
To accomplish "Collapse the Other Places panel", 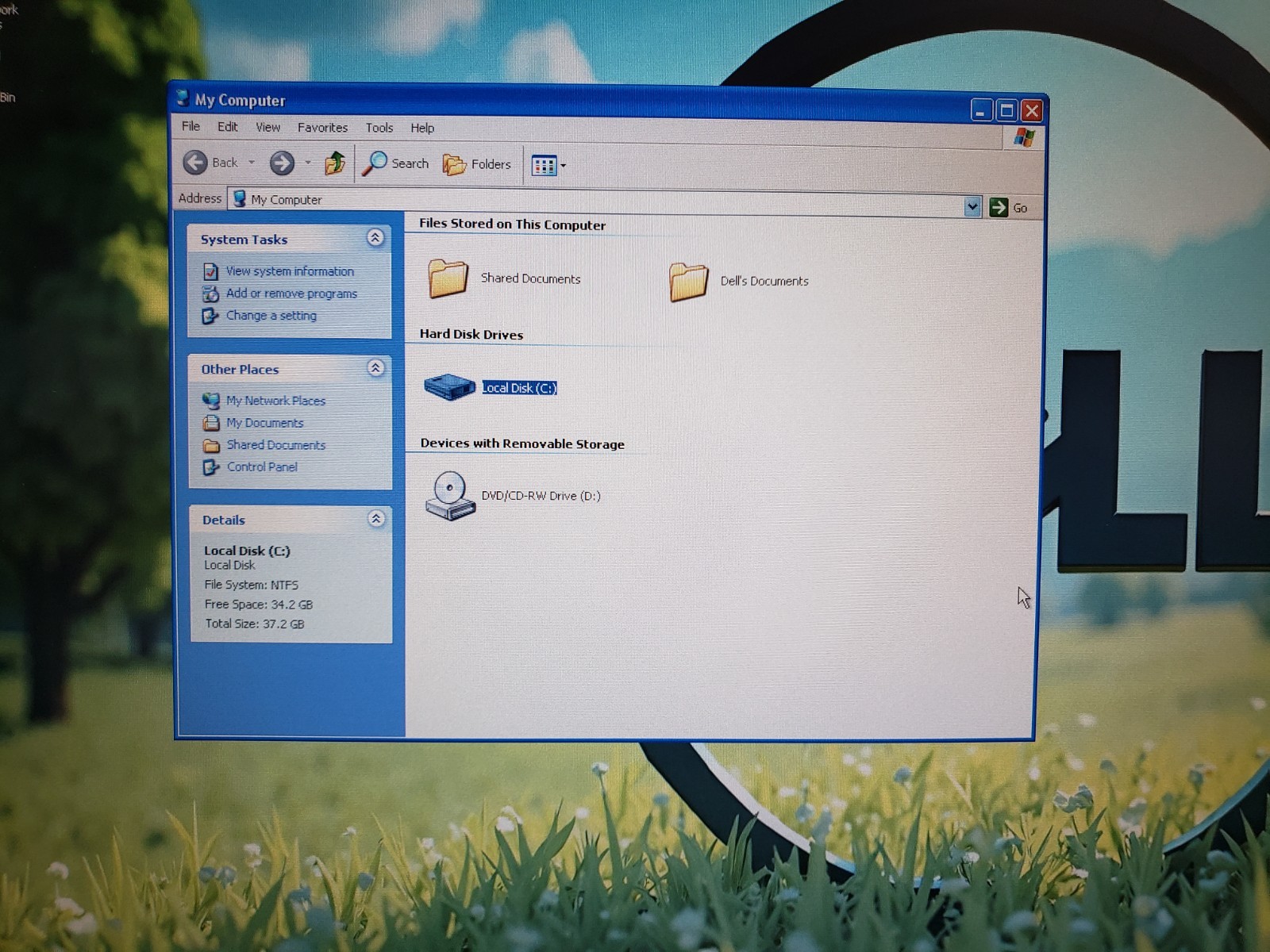I will (x=376, y=367).
